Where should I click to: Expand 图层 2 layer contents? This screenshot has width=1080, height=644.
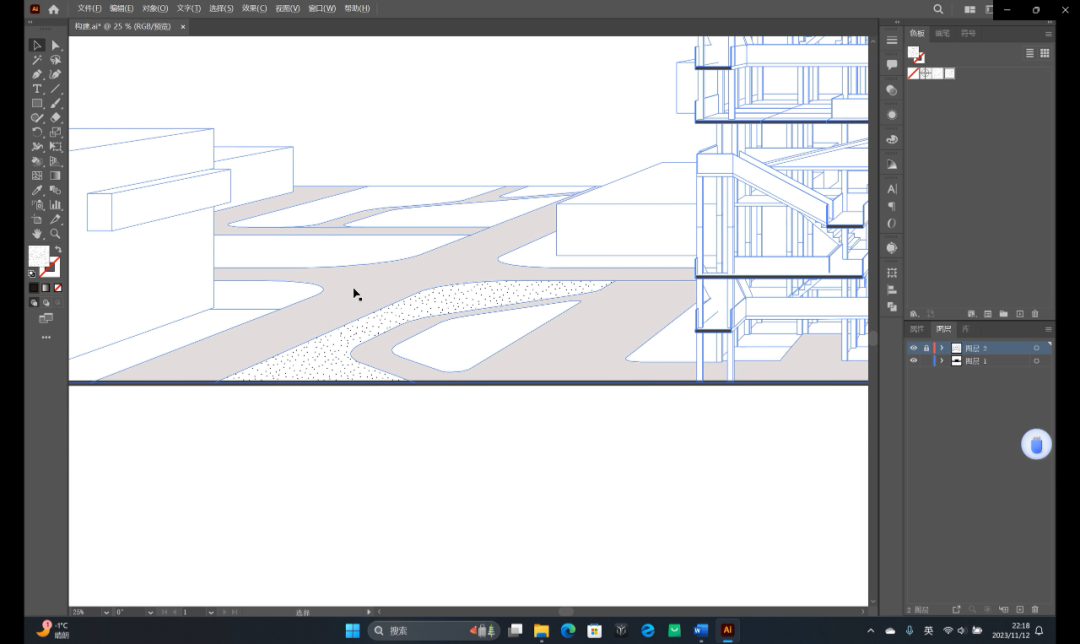pyautogui.click(x=942, y=348)
